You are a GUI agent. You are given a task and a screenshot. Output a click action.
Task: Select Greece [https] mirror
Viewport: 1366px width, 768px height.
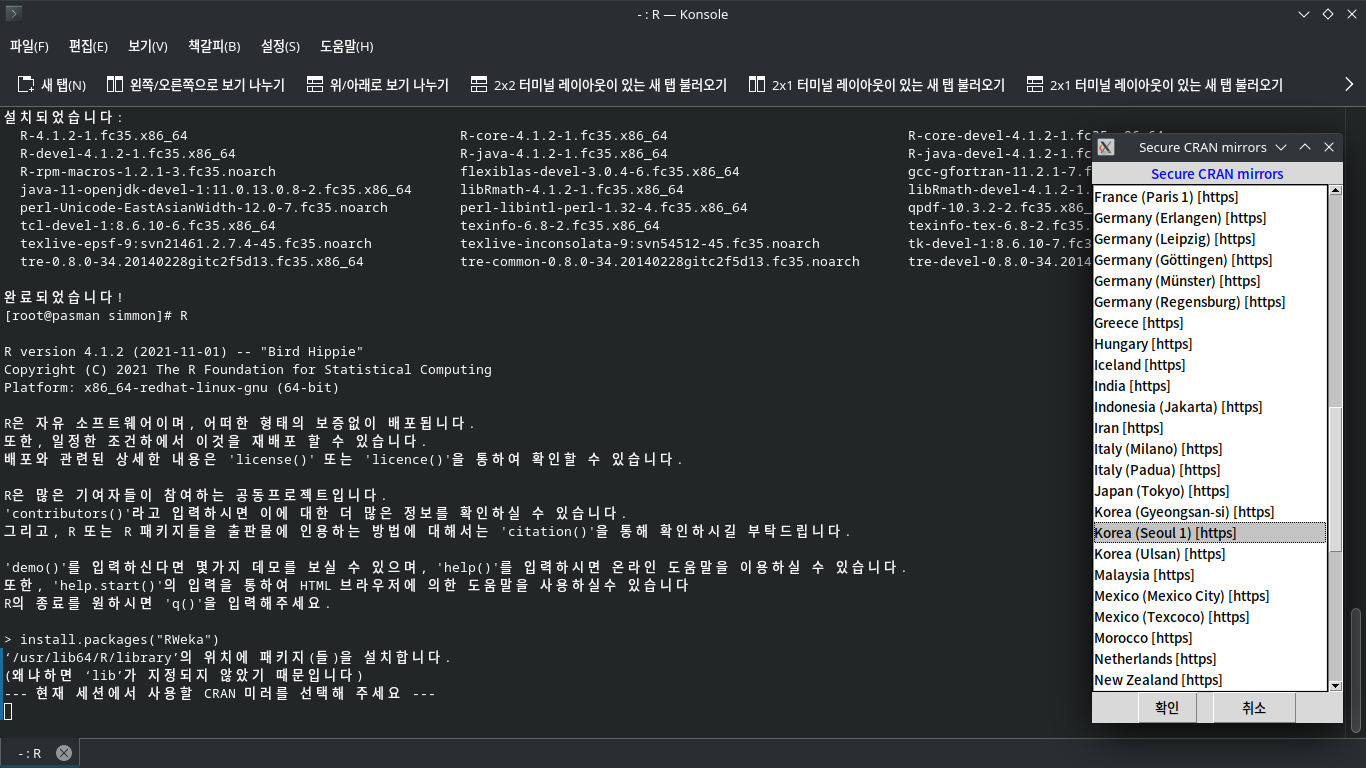point(1210,323)
